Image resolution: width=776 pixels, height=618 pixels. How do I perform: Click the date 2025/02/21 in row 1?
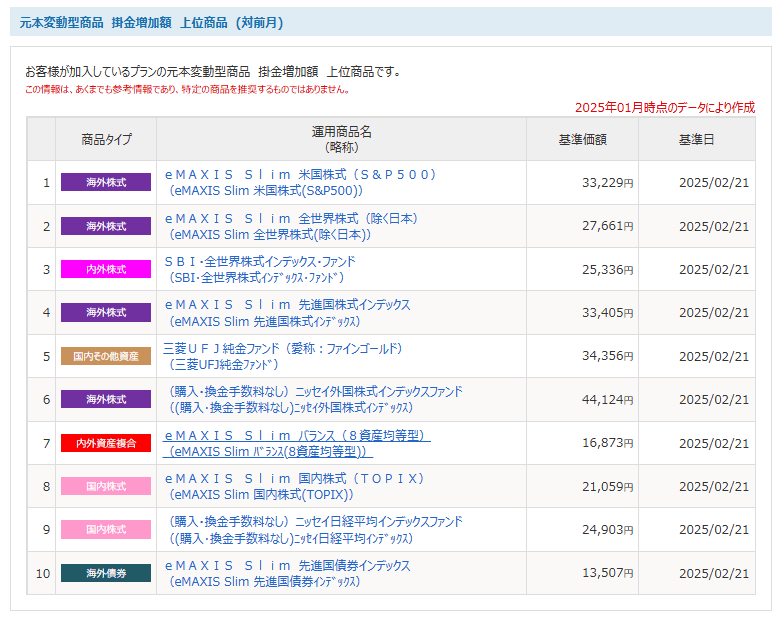point(714,183)
